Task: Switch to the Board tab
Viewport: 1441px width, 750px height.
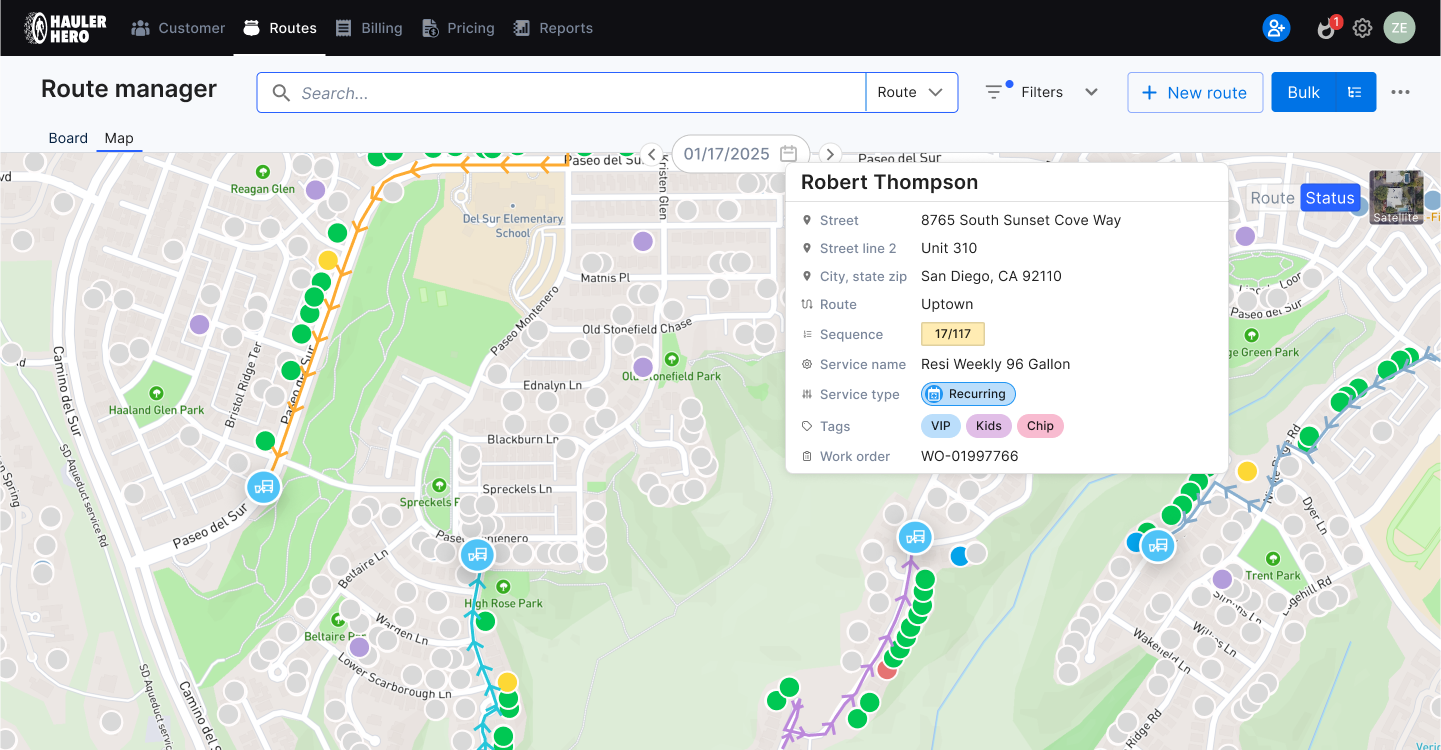Action: [67, 138]
